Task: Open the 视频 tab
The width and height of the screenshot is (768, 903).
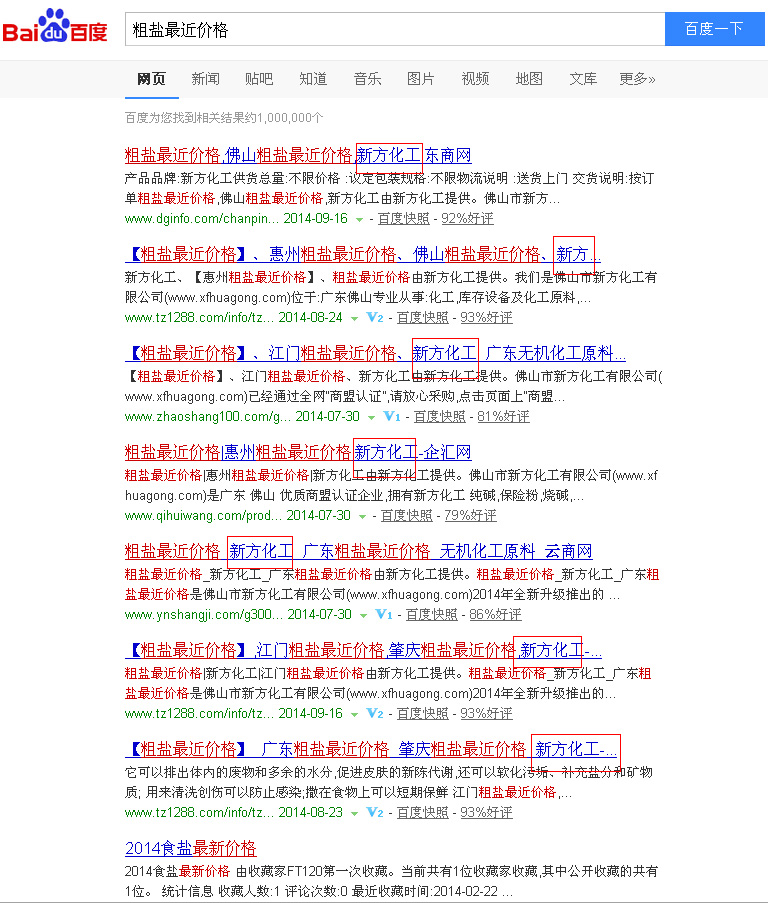Action: coord(476,79)
